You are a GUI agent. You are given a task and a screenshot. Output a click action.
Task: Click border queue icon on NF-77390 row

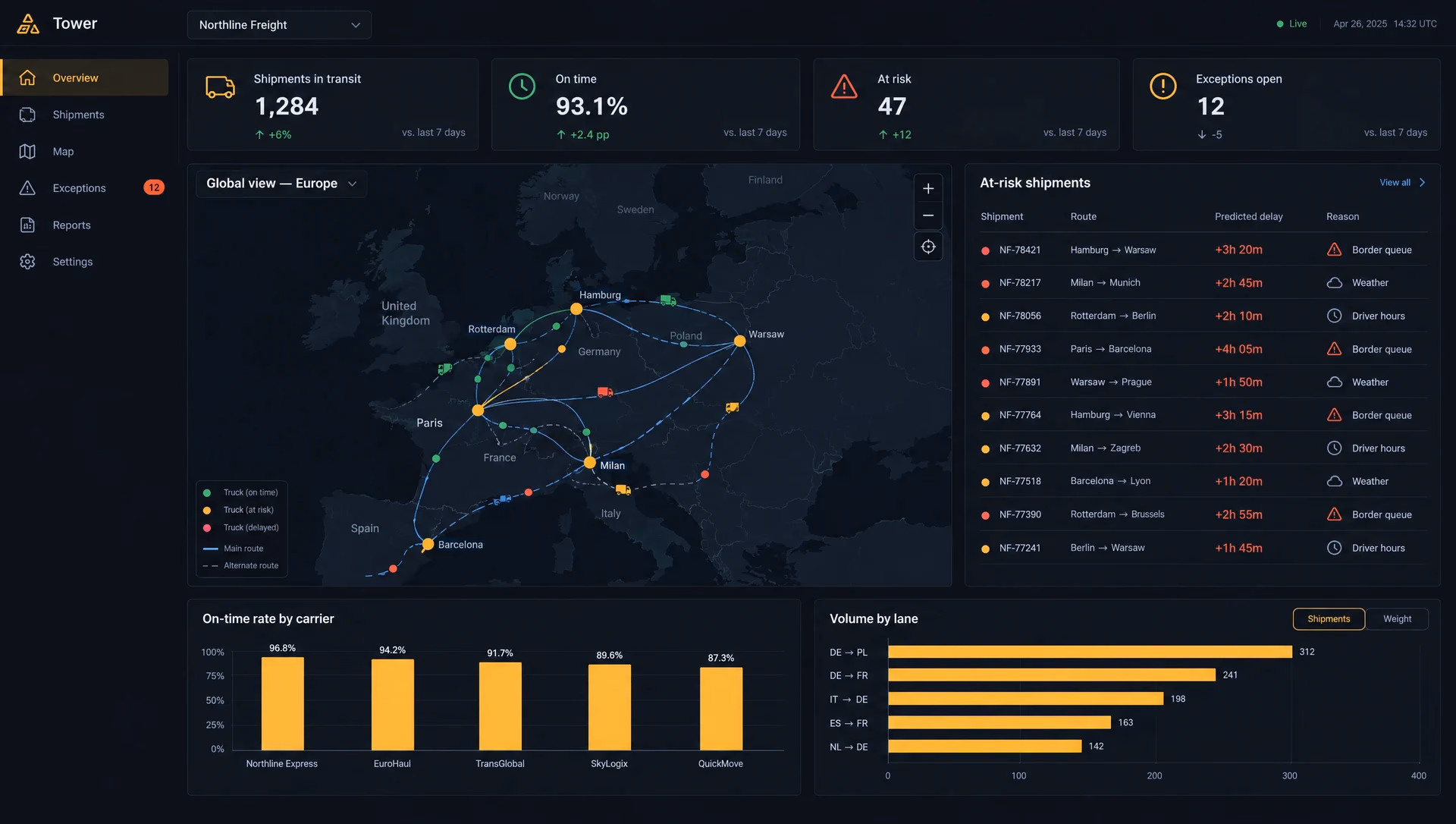point(1334,514)
